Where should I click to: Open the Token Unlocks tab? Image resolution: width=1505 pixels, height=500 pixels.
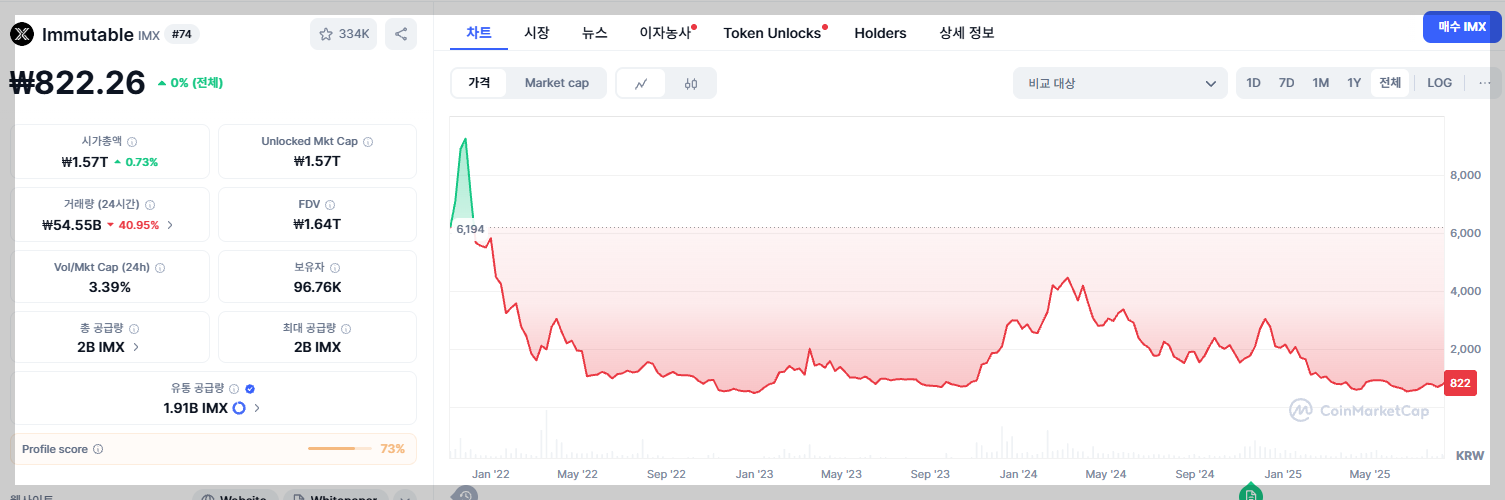pos(773,33)
